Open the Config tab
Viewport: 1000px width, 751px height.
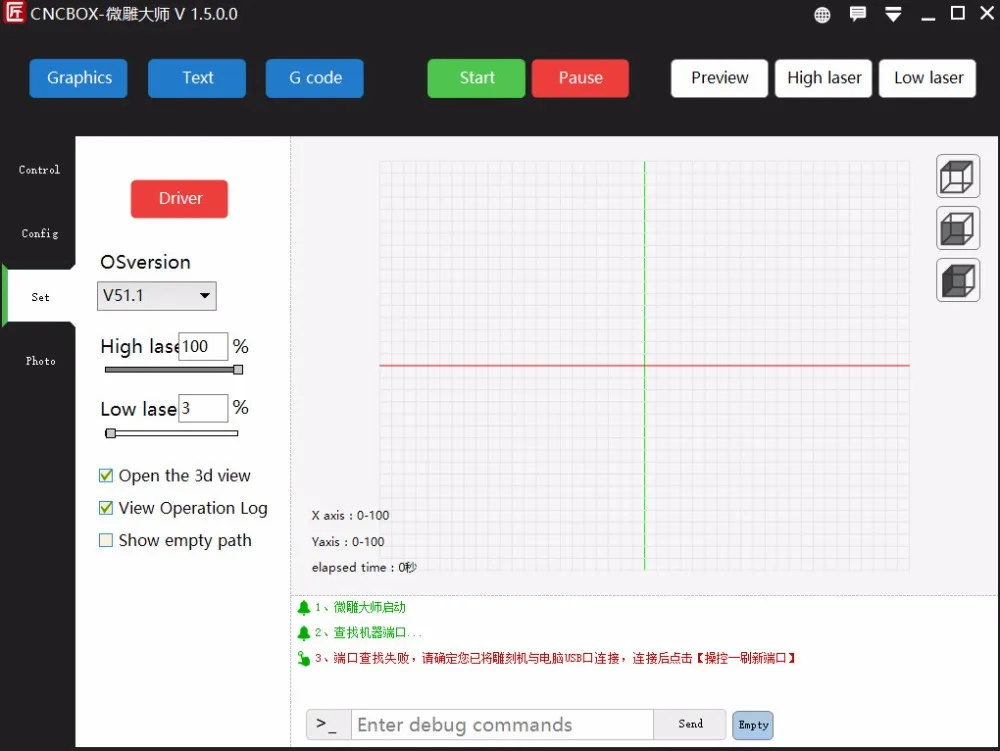point(39,233)
